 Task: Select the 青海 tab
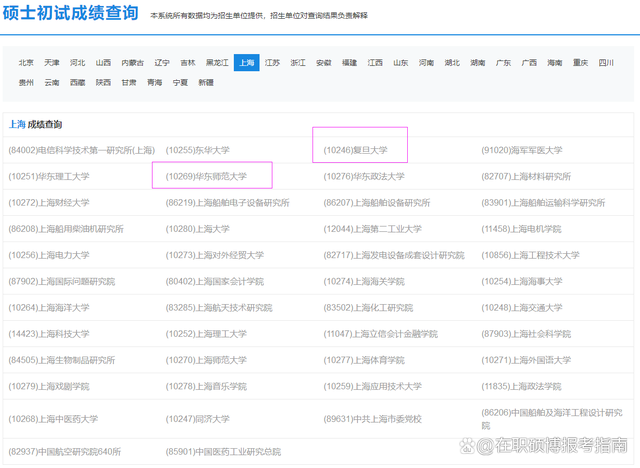(155, 82)
